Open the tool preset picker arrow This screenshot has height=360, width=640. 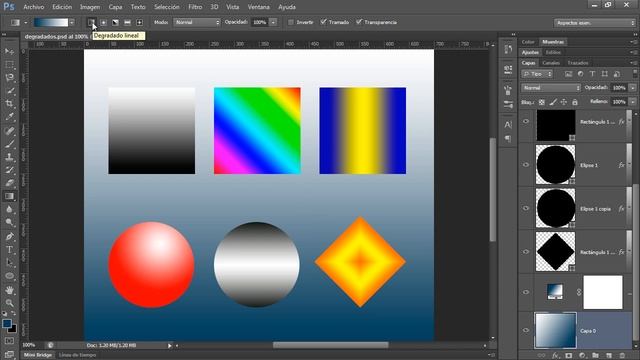pos(25,22)
